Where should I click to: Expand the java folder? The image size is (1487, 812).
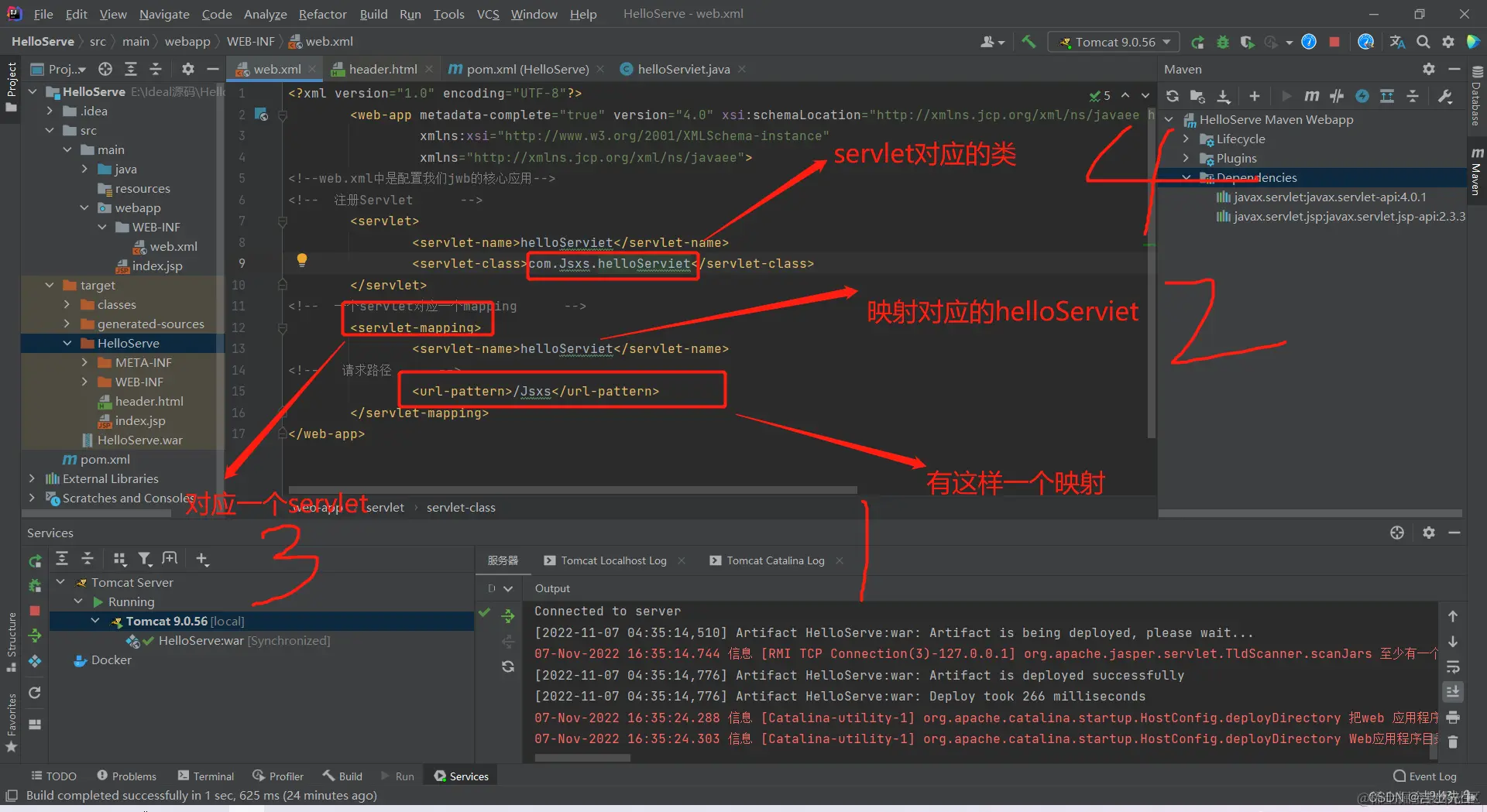tap(84, 169)
